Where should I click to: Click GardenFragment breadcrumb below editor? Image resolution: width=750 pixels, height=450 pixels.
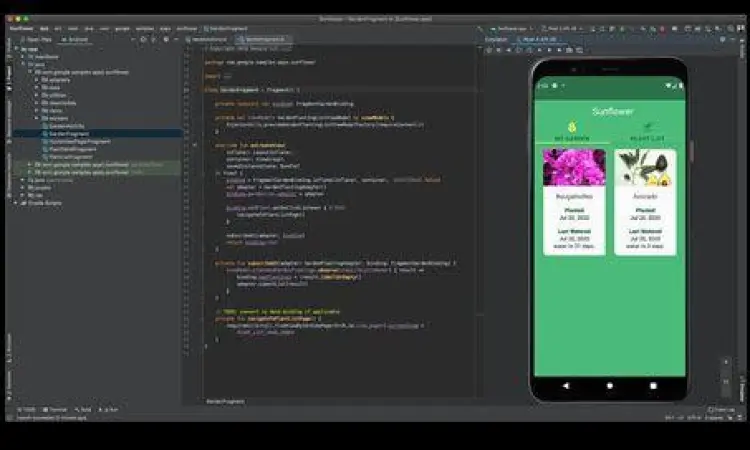[x=225, y=401]
